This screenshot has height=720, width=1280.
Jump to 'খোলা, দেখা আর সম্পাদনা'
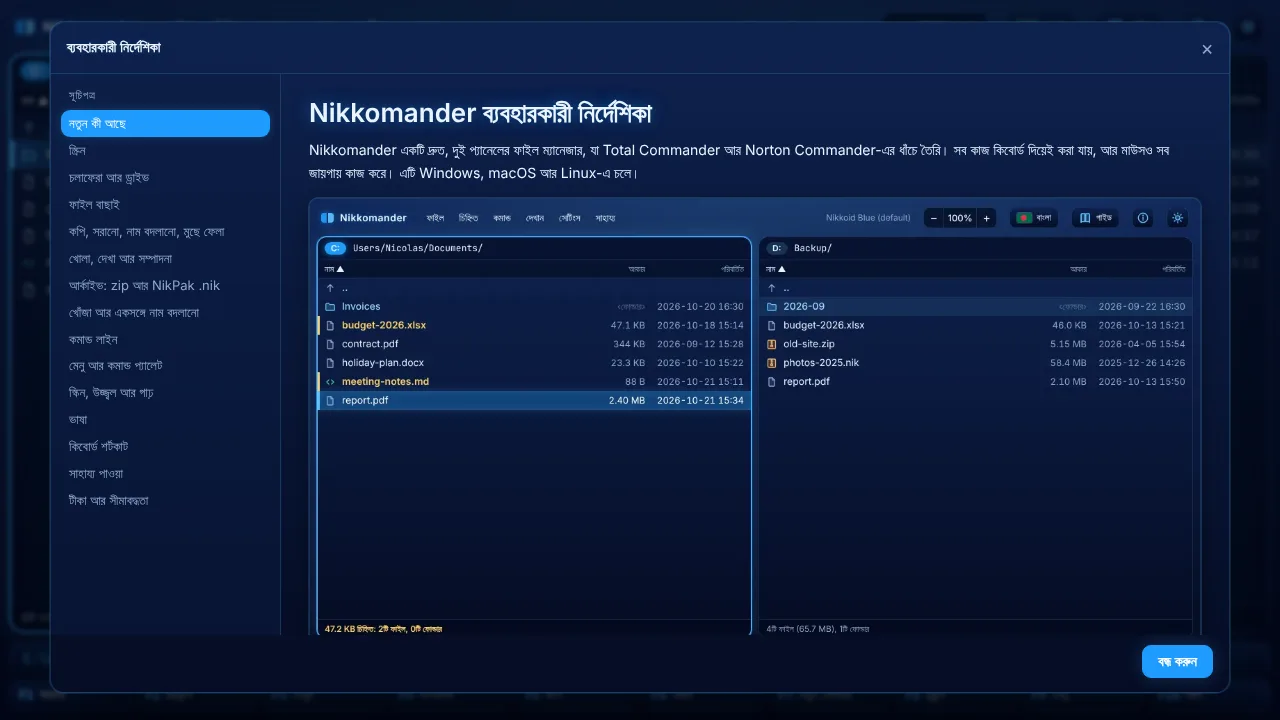165,258
